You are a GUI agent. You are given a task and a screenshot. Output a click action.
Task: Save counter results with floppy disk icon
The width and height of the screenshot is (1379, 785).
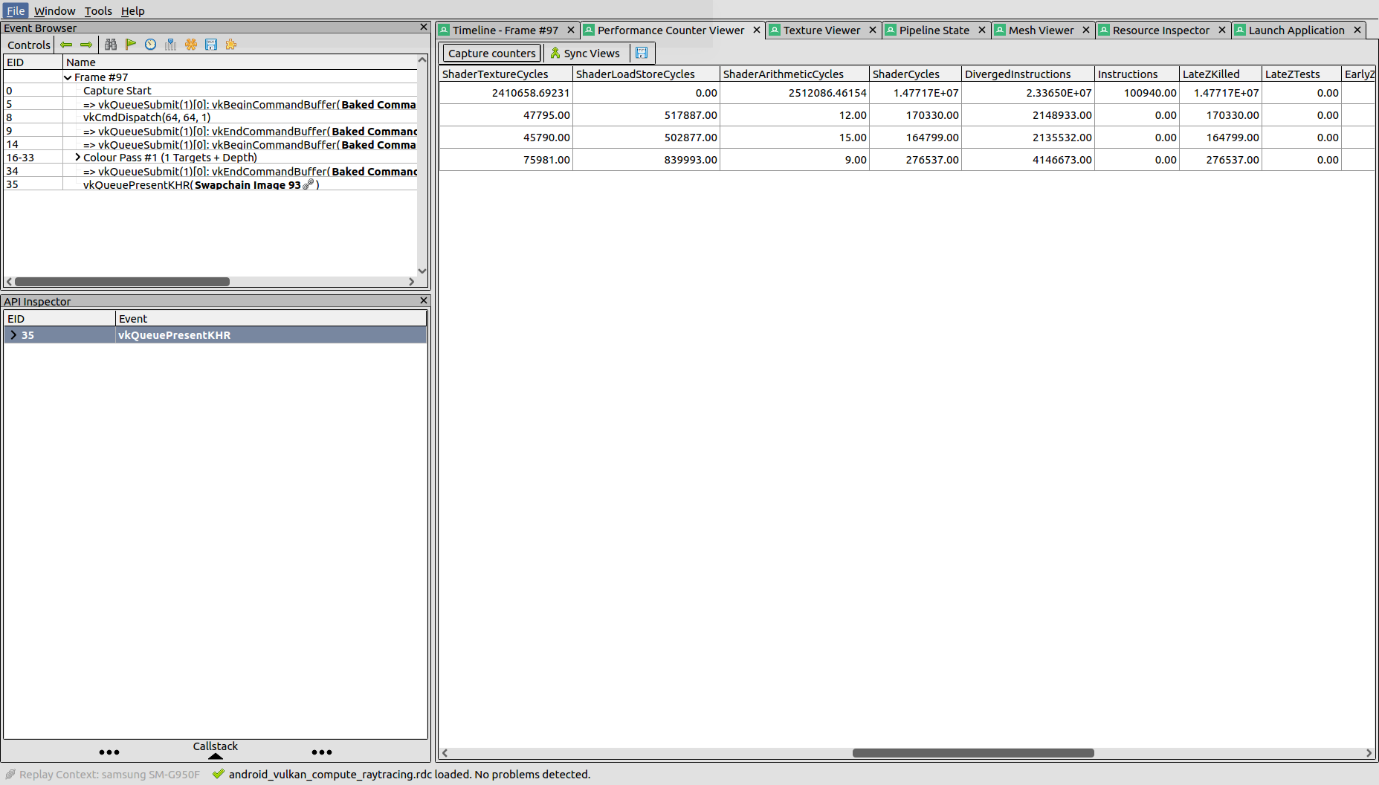[642, 53]
